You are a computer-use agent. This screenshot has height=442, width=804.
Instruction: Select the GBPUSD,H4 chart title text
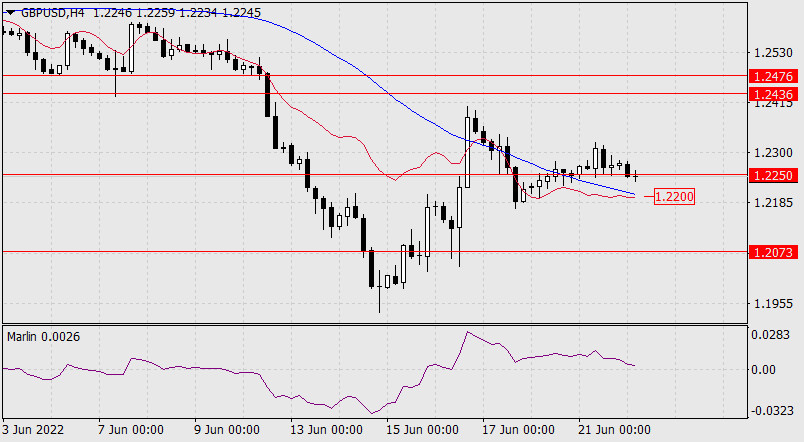53,13
